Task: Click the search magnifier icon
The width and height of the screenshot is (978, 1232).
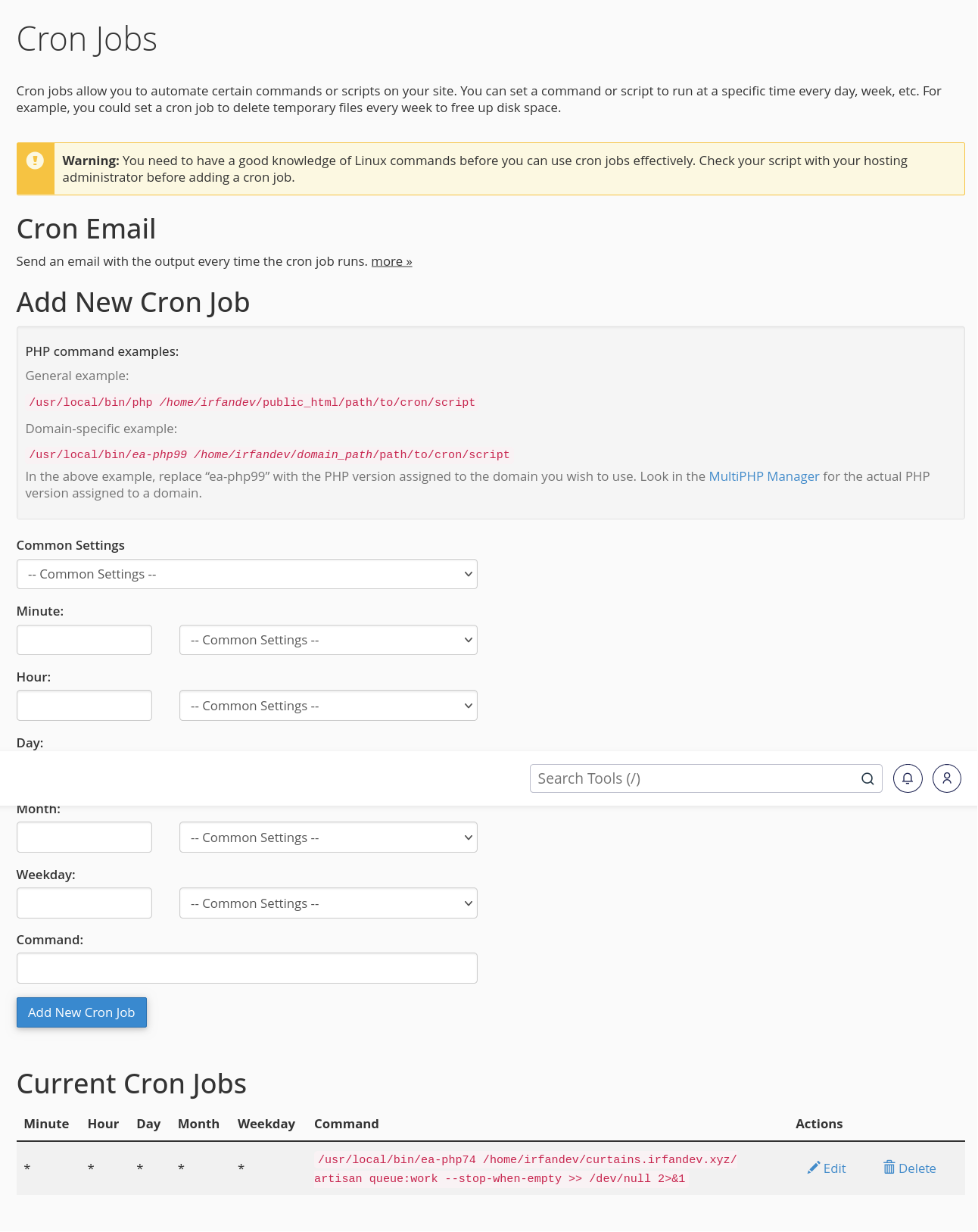Action: tap(867, 778)
